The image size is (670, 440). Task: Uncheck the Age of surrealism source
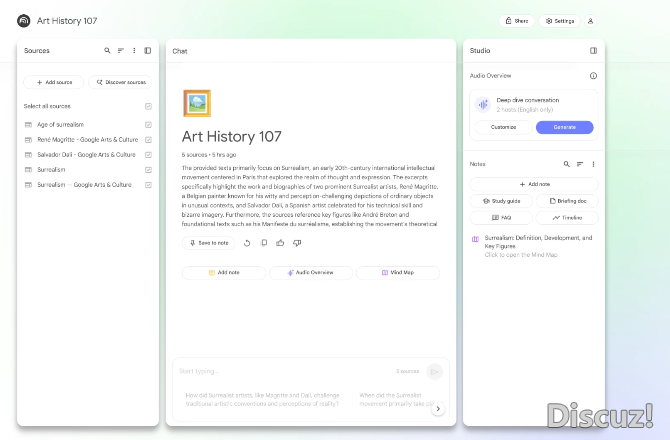tap(148, 125)
